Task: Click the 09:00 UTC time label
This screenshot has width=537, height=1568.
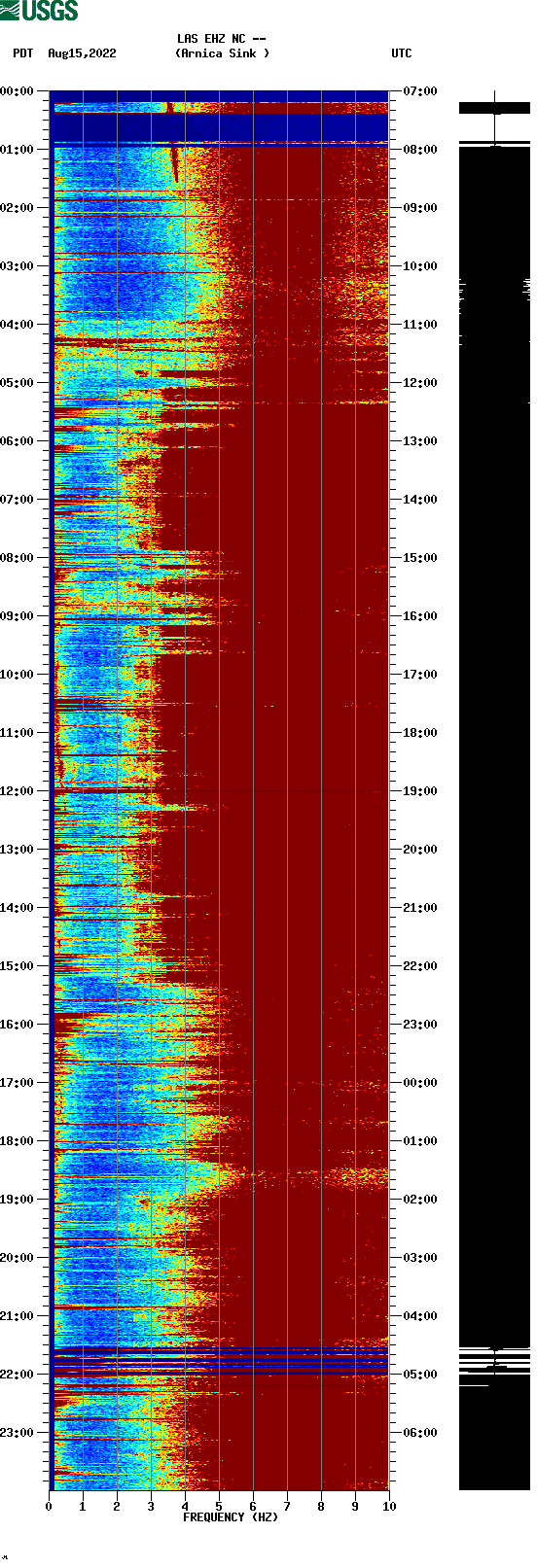Action: pyautogui.click(x=420, y=208)
